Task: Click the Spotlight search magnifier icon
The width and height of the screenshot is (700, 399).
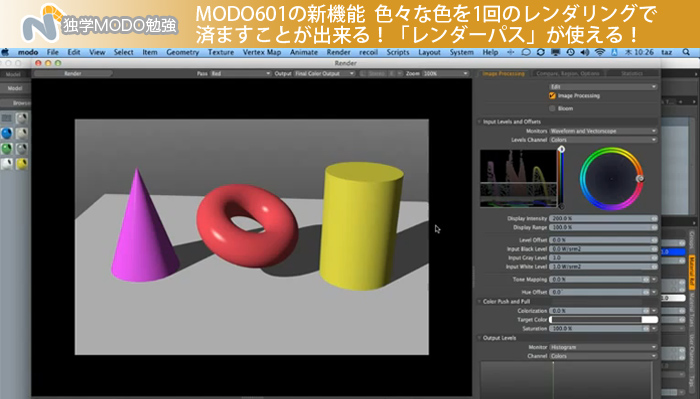Action: (x=686, y=52)
